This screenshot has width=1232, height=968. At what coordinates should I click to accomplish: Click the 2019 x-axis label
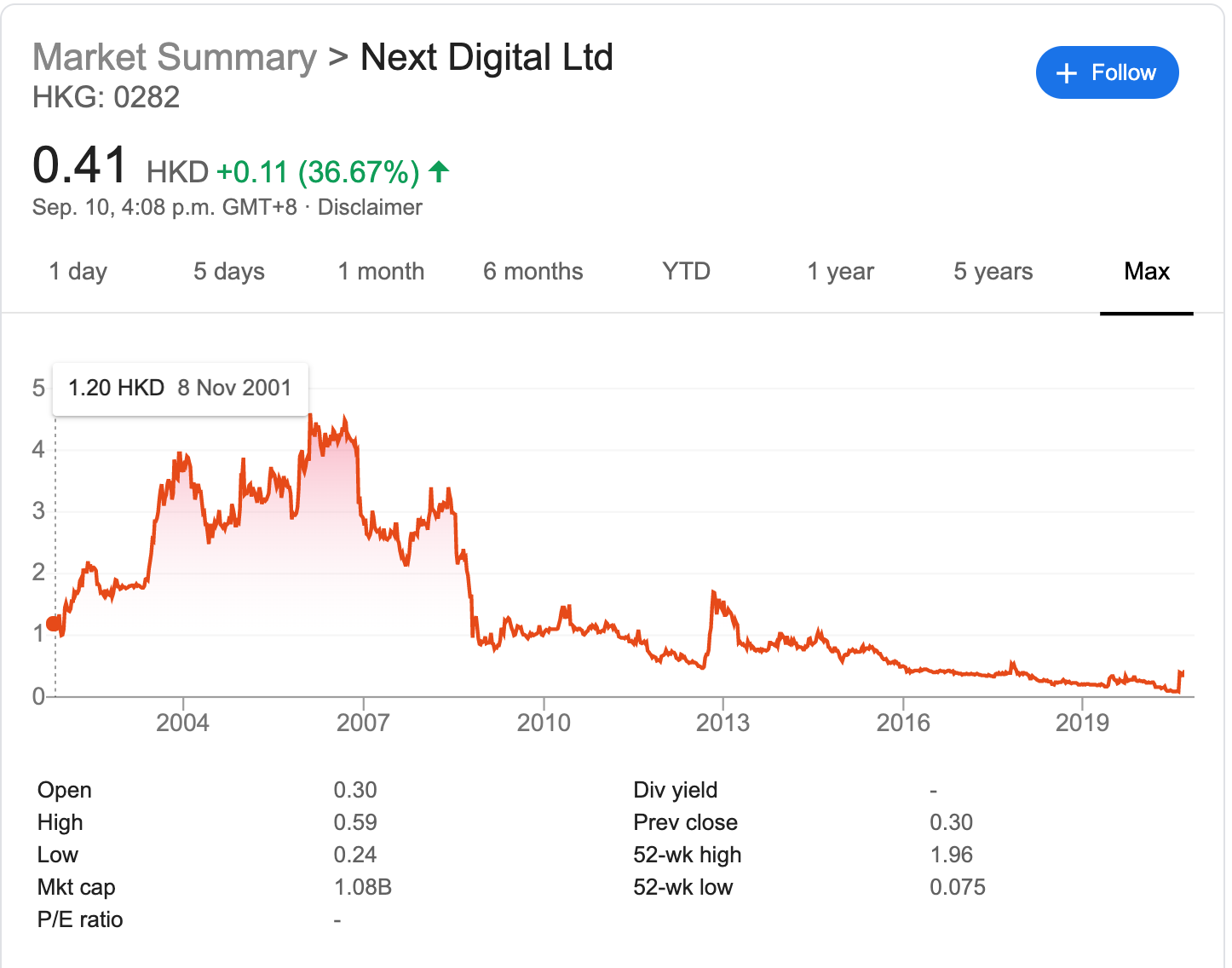point(1082,723)
